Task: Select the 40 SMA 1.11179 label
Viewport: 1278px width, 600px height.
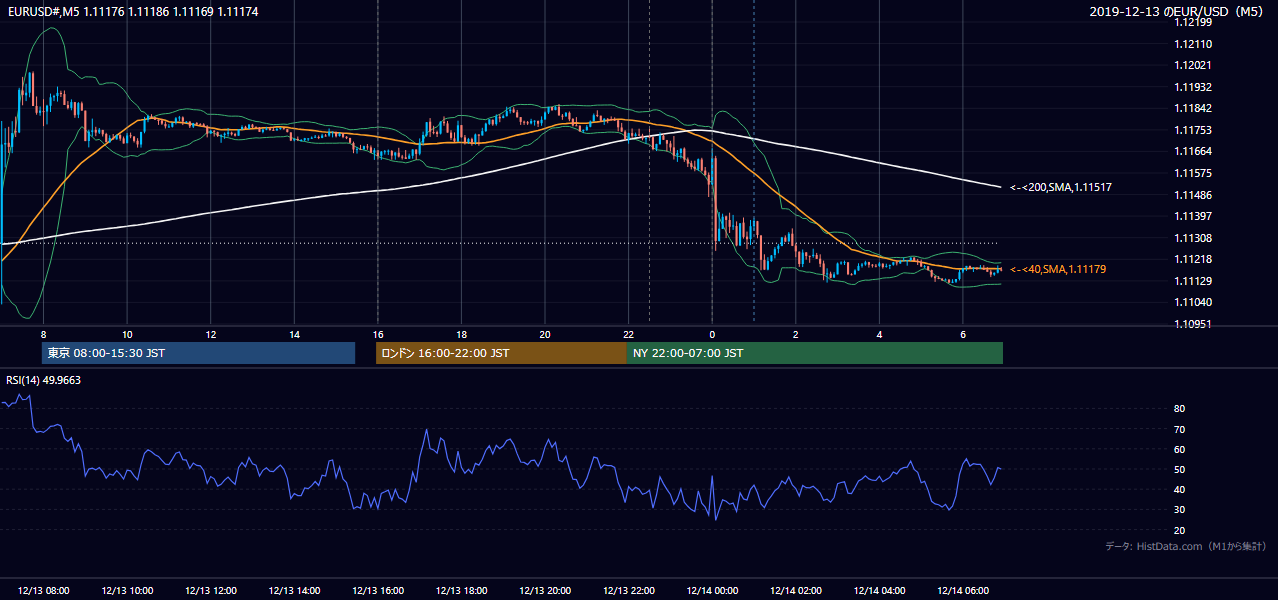Action: [1058, 269]
